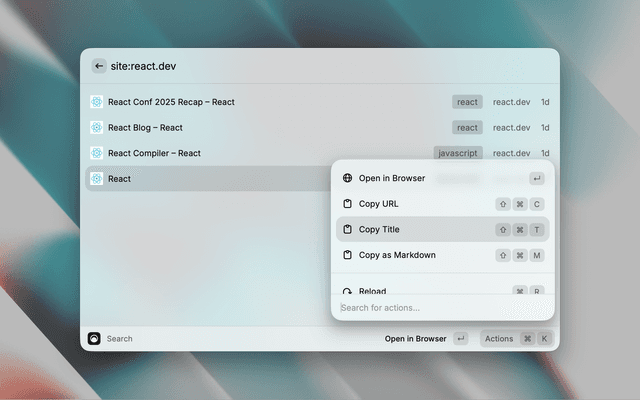Click the shift key badge on the Copy URL row
This screenshot has width=640, height=400.
click(x=503, y=204)
